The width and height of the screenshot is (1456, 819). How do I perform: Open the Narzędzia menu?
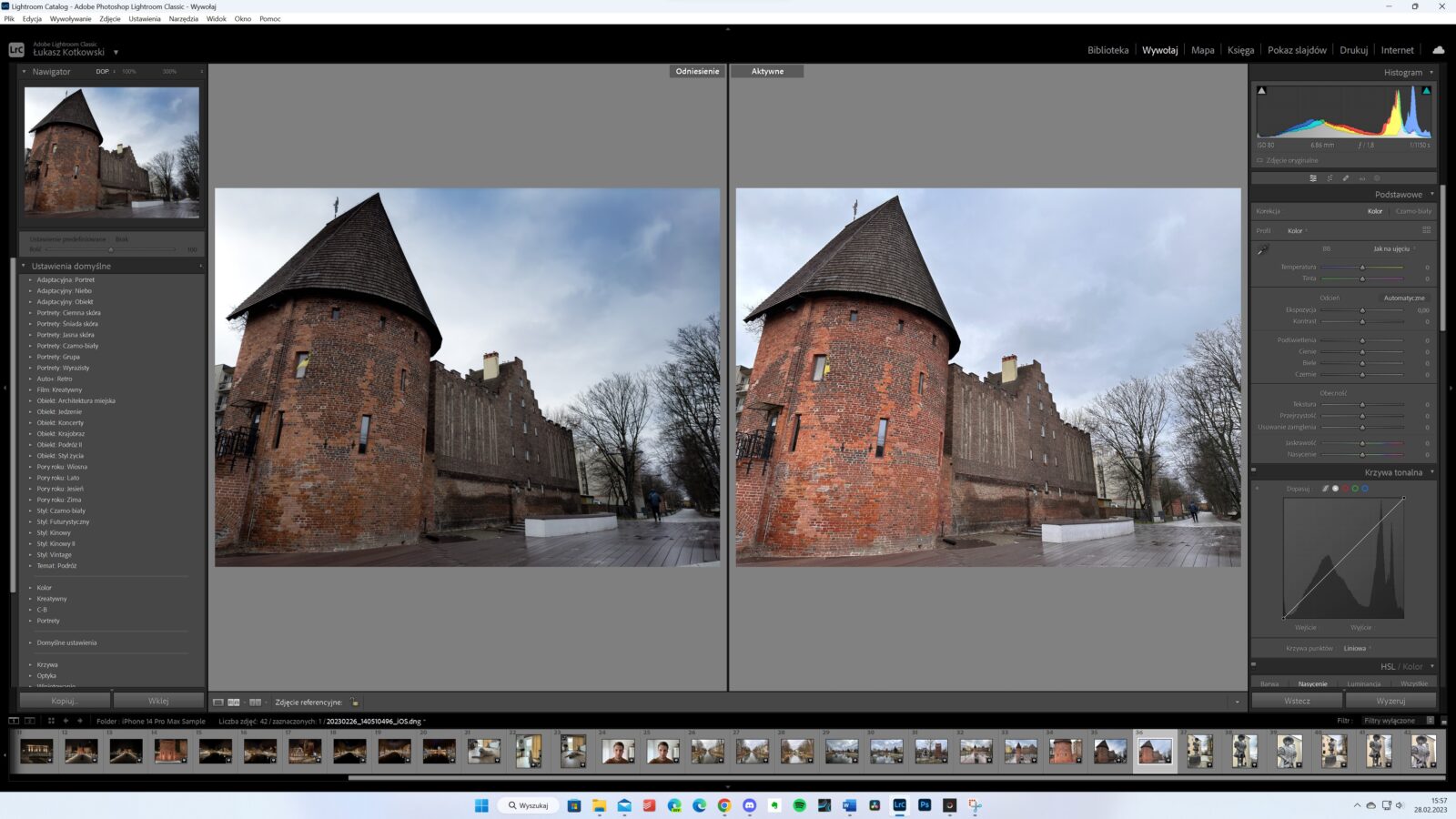pyautogui.click(x=183, y=18)
